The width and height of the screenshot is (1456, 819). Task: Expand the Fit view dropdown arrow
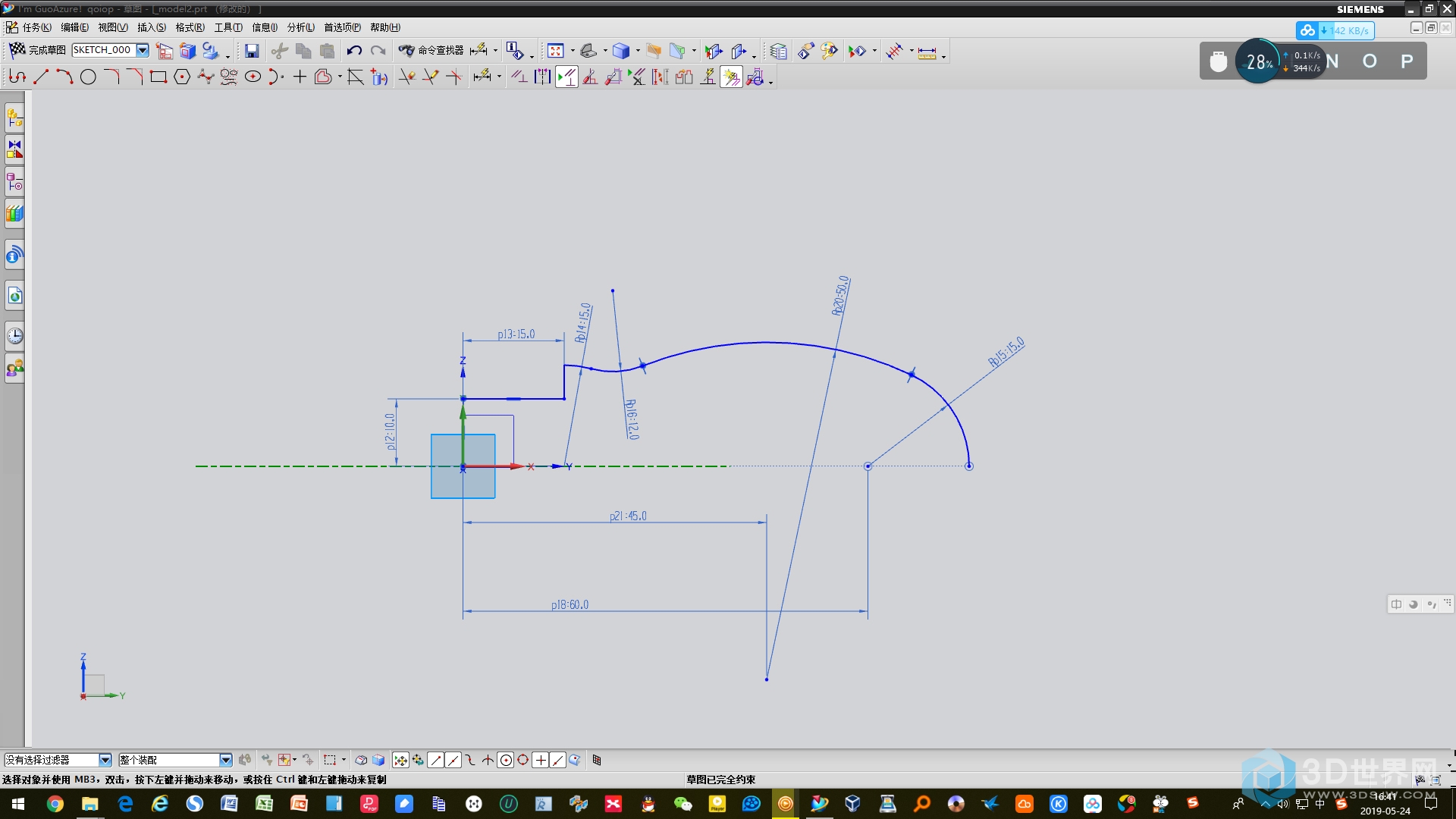coord(573,51)
